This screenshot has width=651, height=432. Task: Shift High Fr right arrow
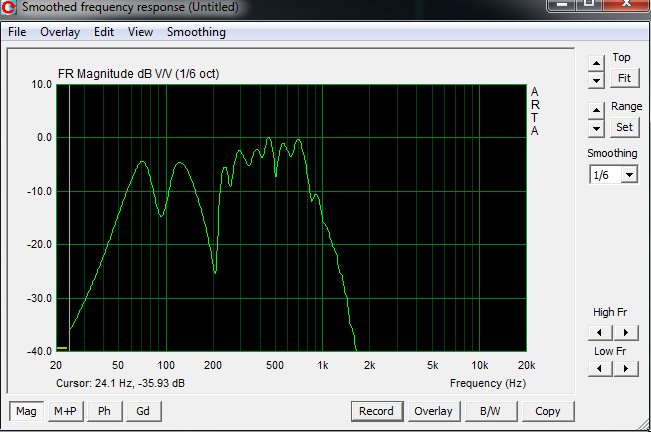click(x=626, y=332)
